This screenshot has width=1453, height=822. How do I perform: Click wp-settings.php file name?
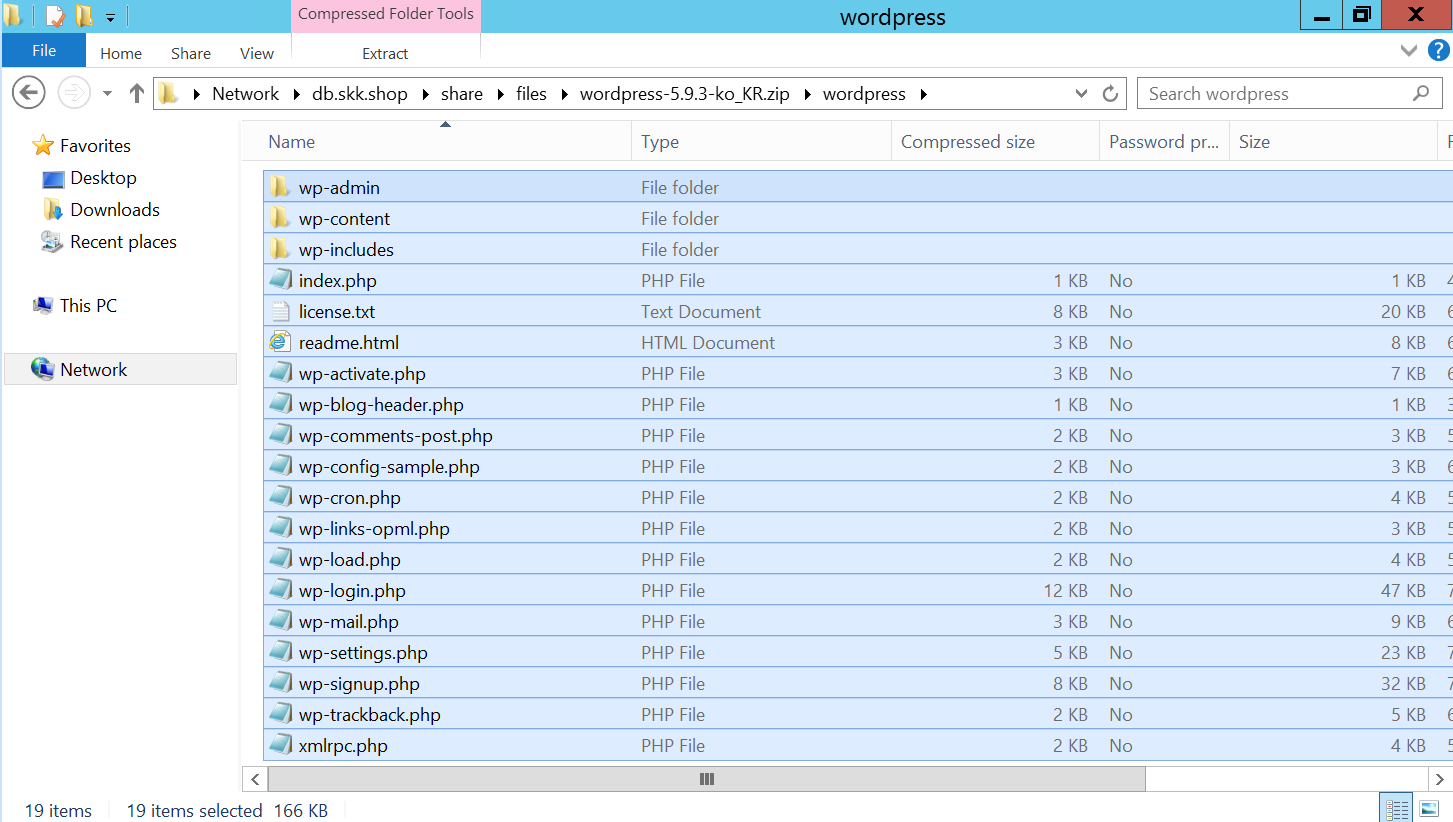[x=363, y=653]
